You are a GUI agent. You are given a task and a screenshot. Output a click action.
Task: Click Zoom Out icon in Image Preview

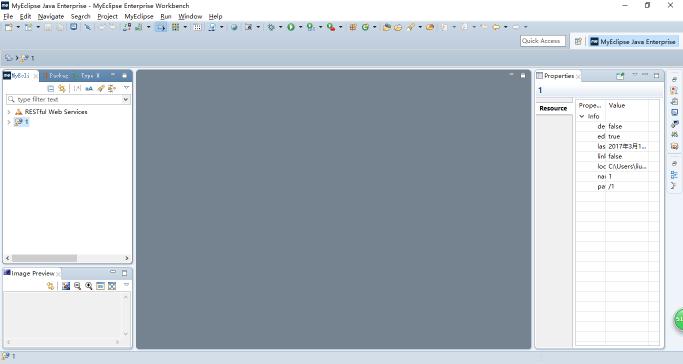click(x=78, y=286)
